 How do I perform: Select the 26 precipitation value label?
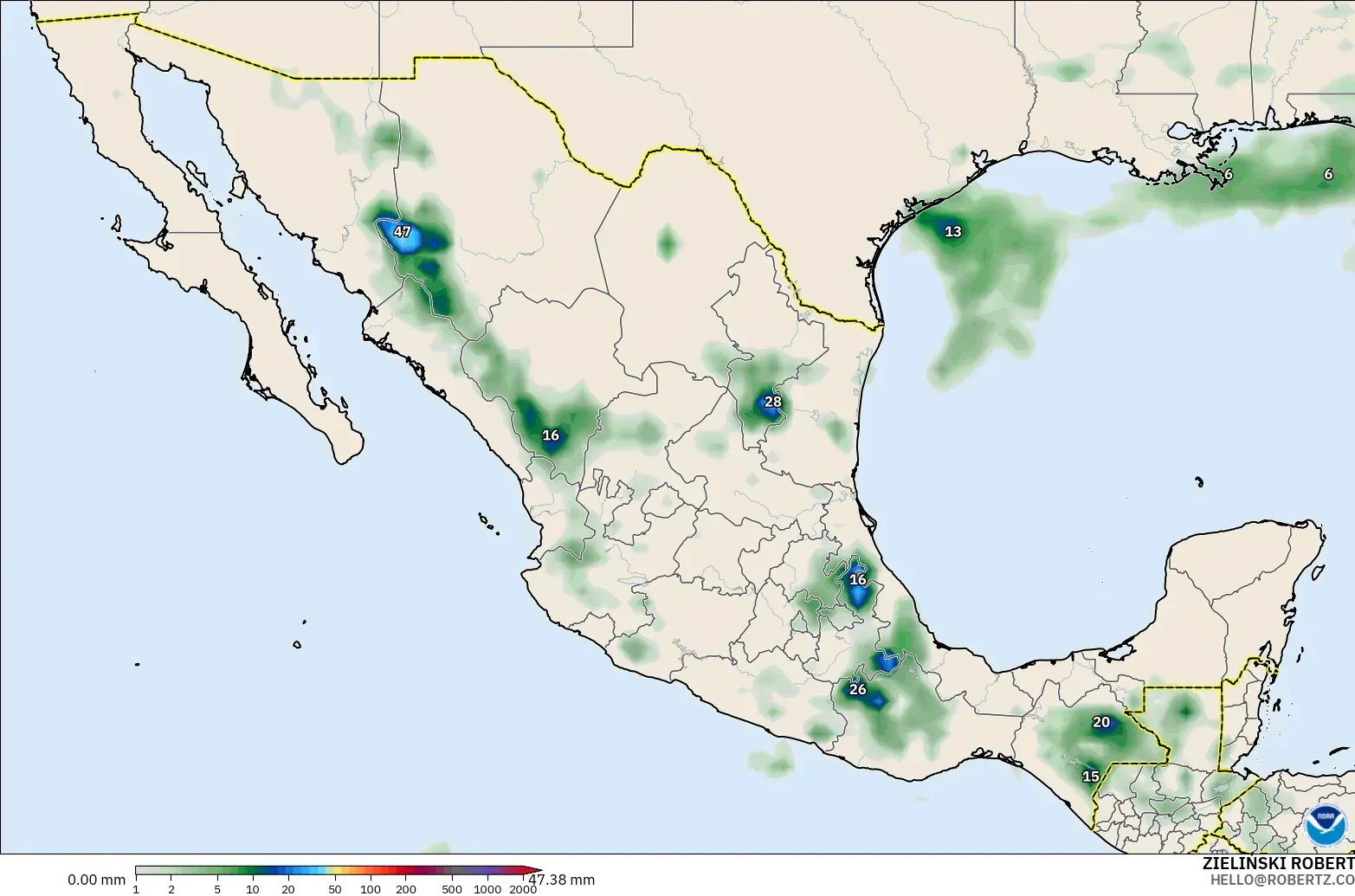857,690
